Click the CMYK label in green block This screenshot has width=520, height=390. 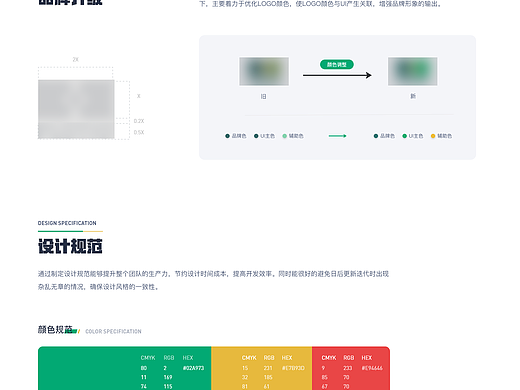148,358
